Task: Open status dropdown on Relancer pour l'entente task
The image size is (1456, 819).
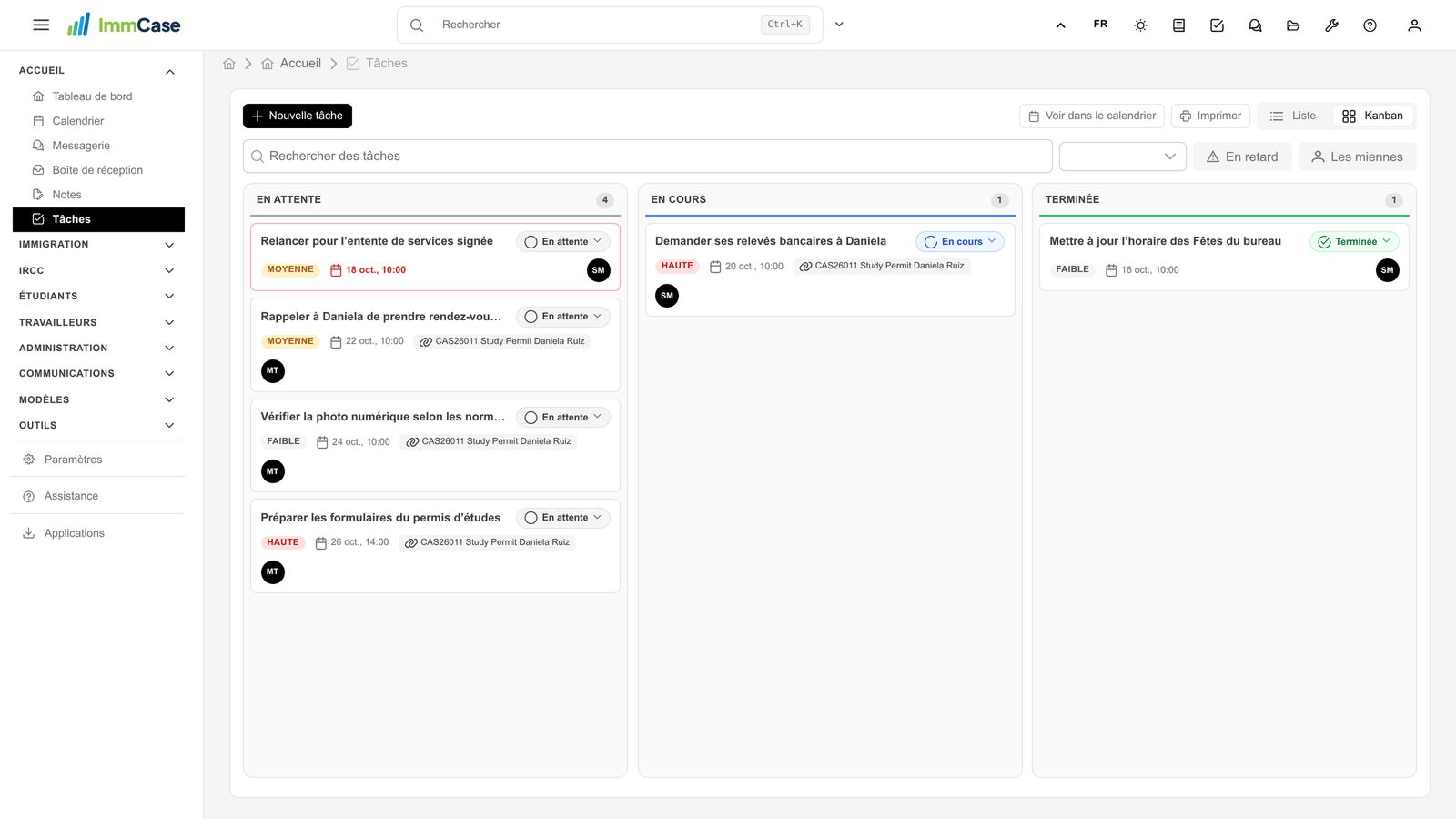Action: 563,242
